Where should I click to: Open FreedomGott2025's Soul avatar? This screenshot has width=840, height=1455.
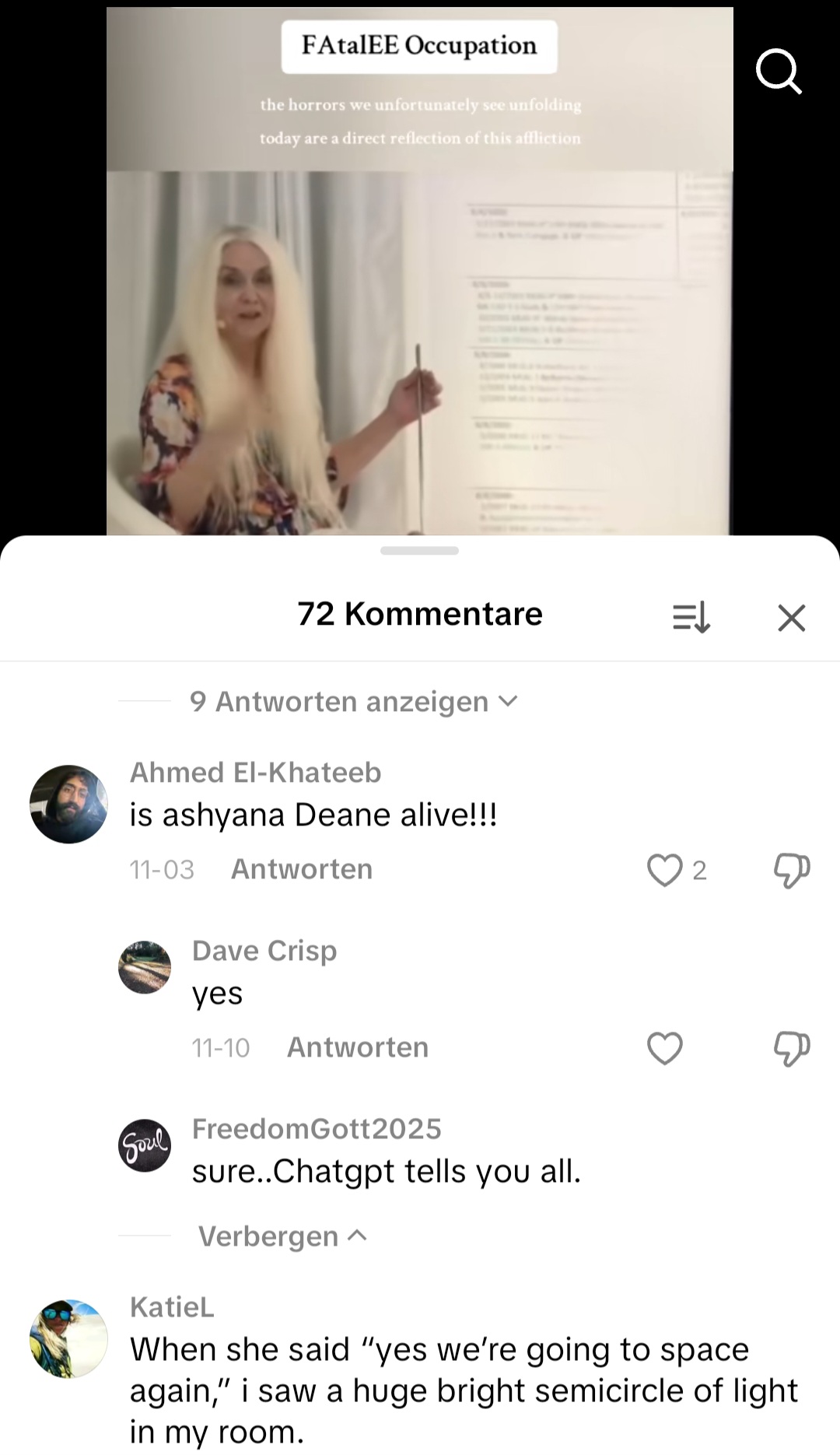click(x=145, y=1145)
